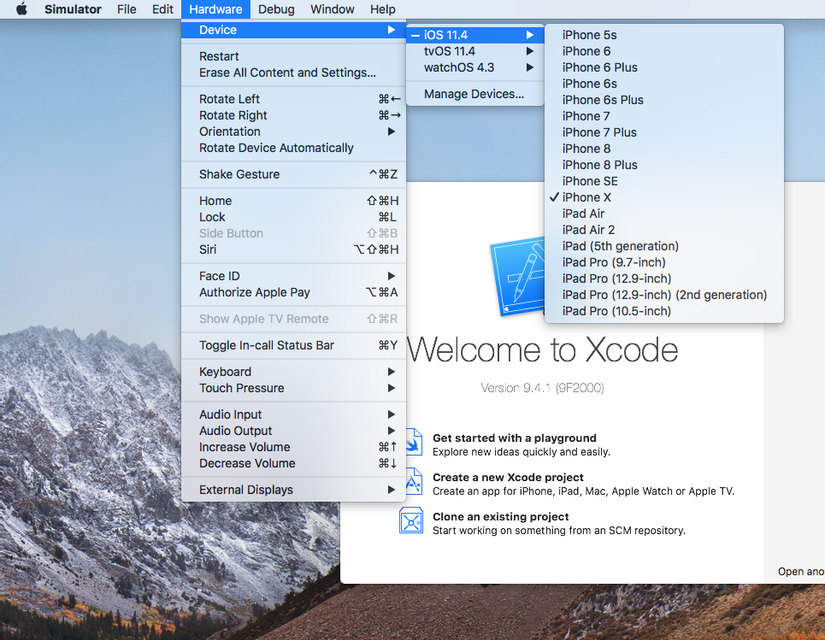Screen dimensions: 825x640
Task: Switch to iPhone 6s Plus simulator
Action: [664, 100]
